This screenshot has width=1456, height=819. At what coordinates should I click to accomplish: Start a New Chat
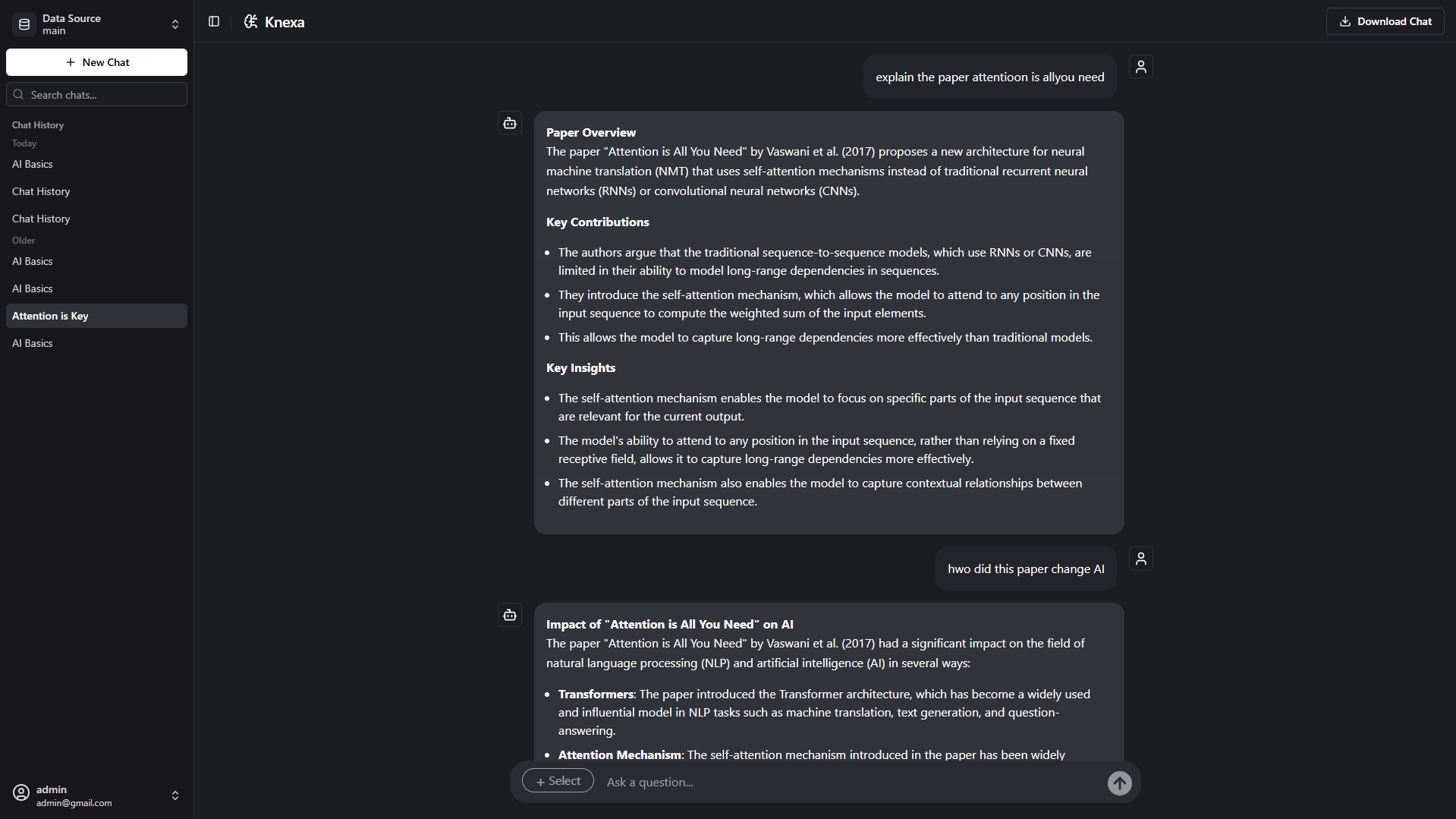click(x=96, y=62)
